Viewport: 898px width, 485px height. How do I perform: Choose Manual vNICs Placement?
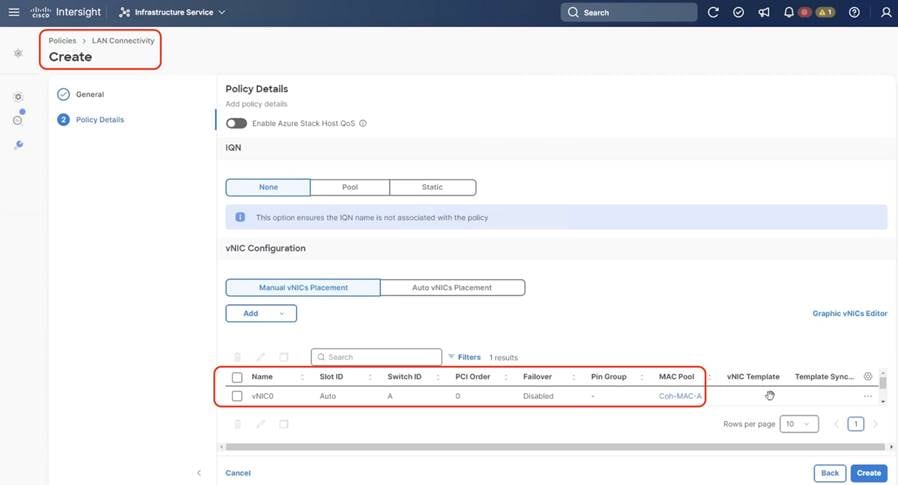(303, 287)
